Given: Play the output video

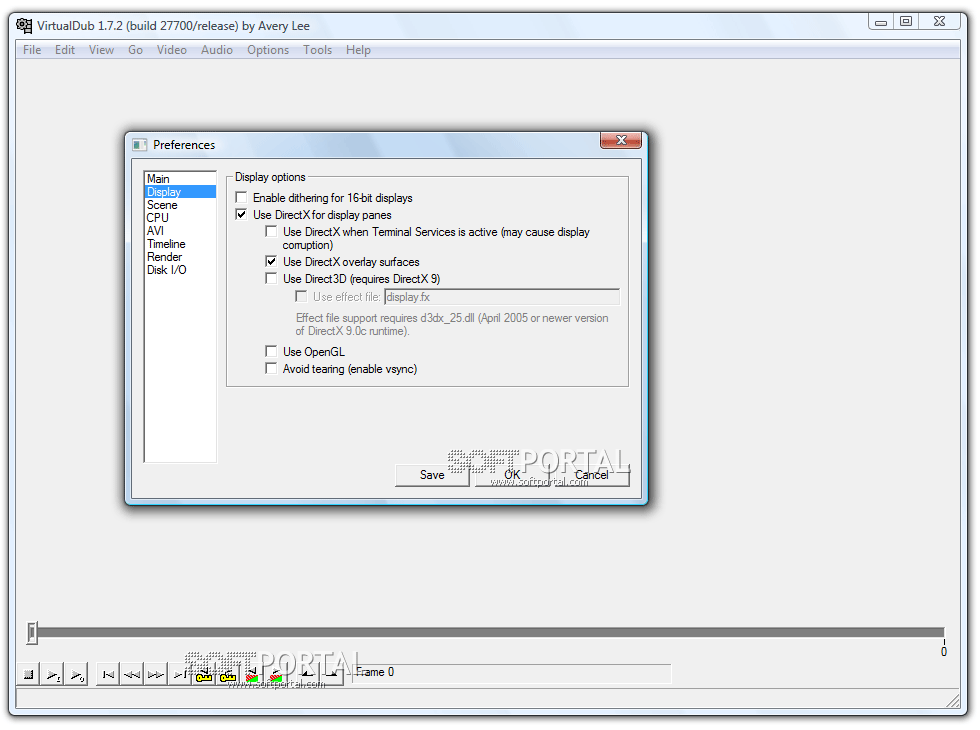Looking at the screenshot, I should [x=76, y=675].
